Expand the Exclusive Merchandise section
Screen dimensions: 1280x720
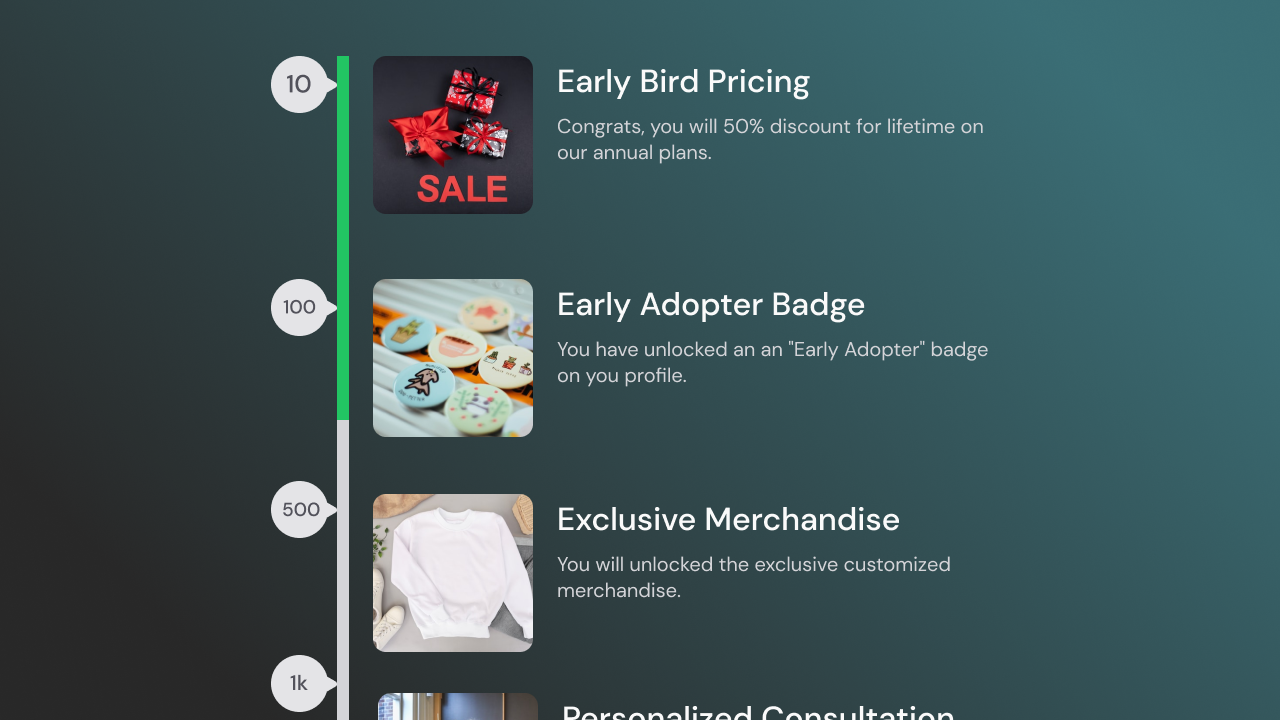click(x=728, y=519)
